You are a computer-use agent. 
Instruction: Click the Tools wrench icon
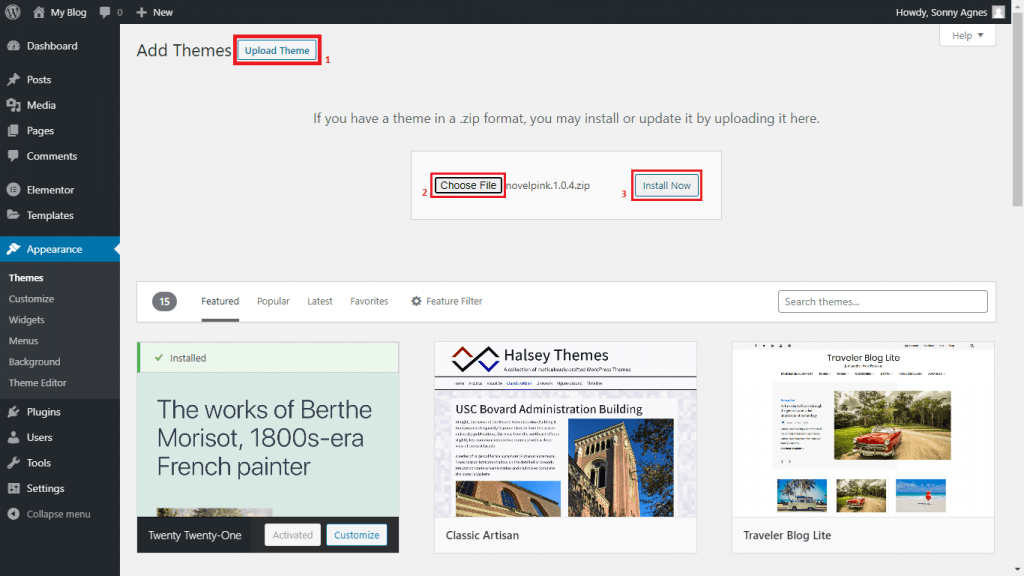(13, 463)
